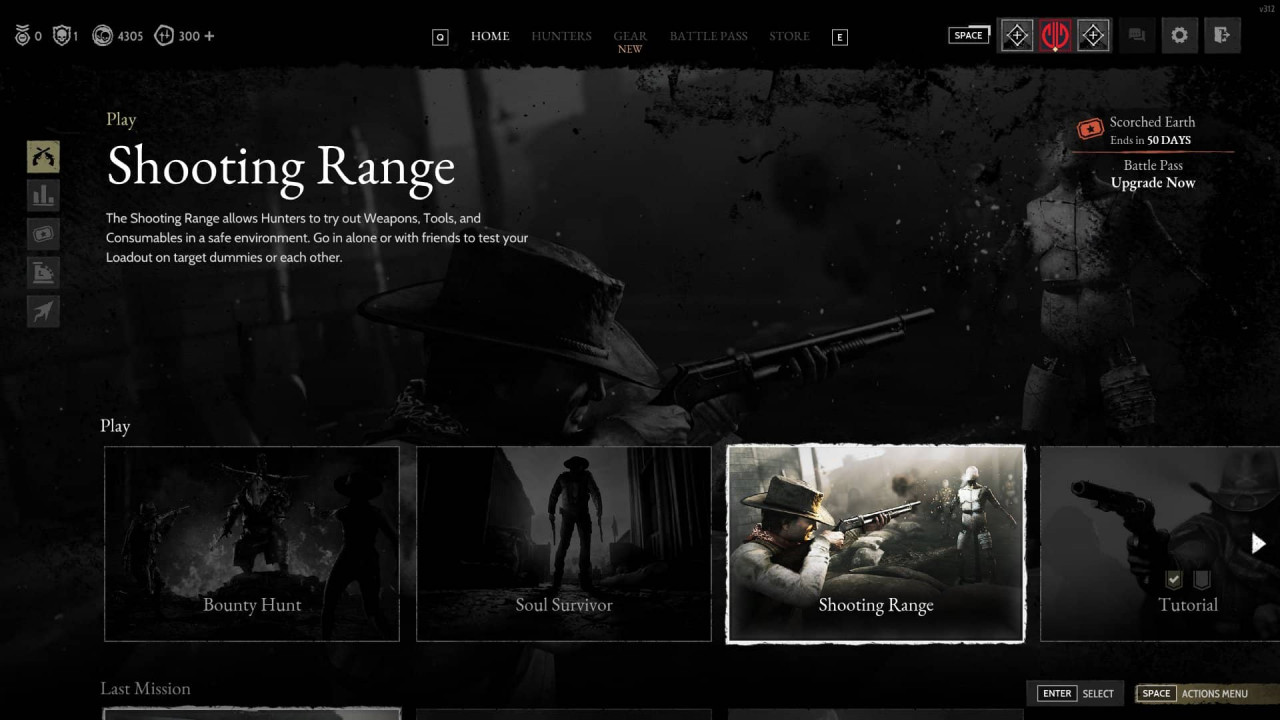This screenshot has width=1280, height=720.
Task: Click the orange Scorched Earth ticket icon
Action: tap(1090, 129)
